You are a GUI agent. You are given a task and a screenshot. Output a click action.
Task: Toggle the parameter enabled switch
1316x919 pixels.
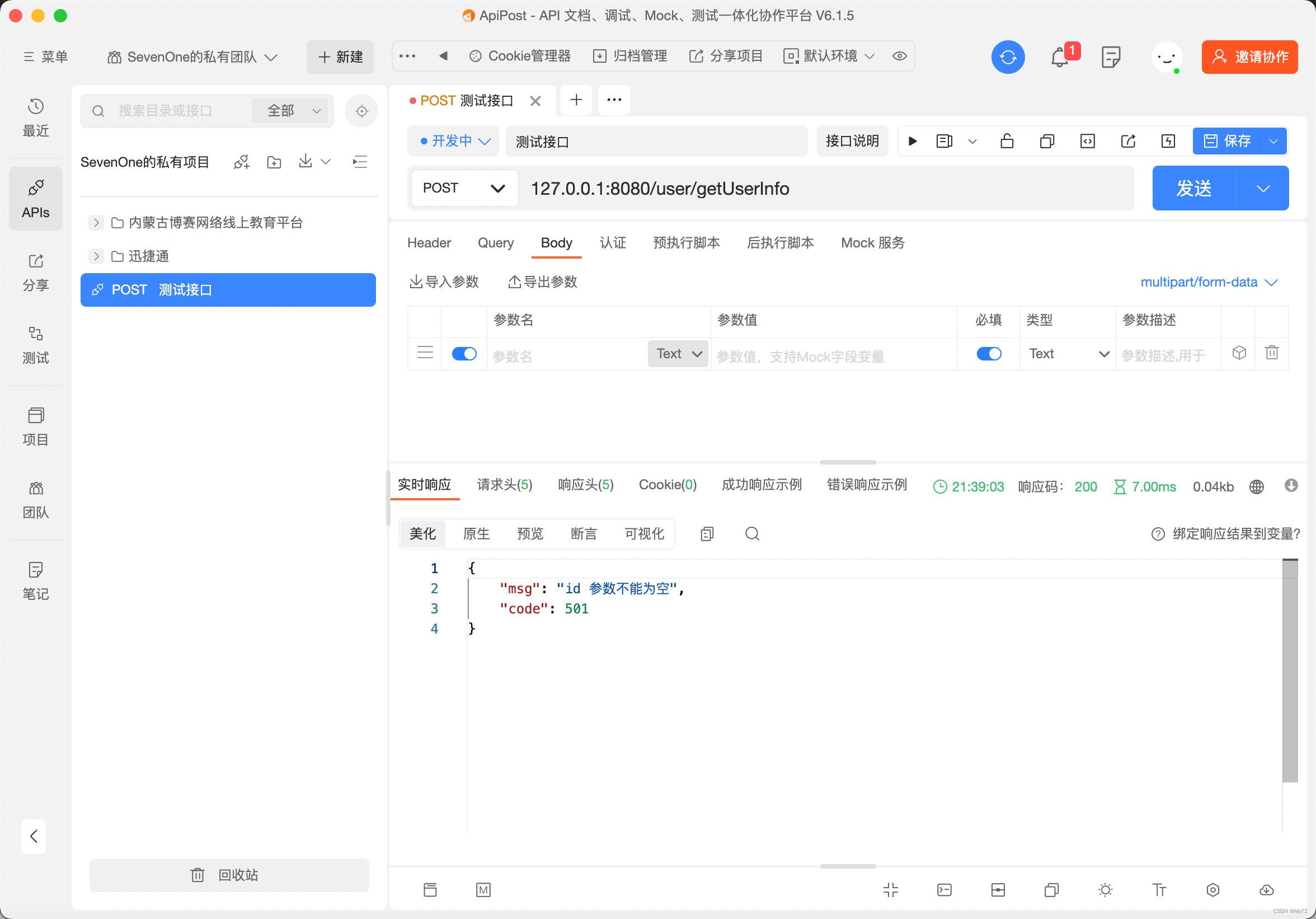[x=464, y=354]
